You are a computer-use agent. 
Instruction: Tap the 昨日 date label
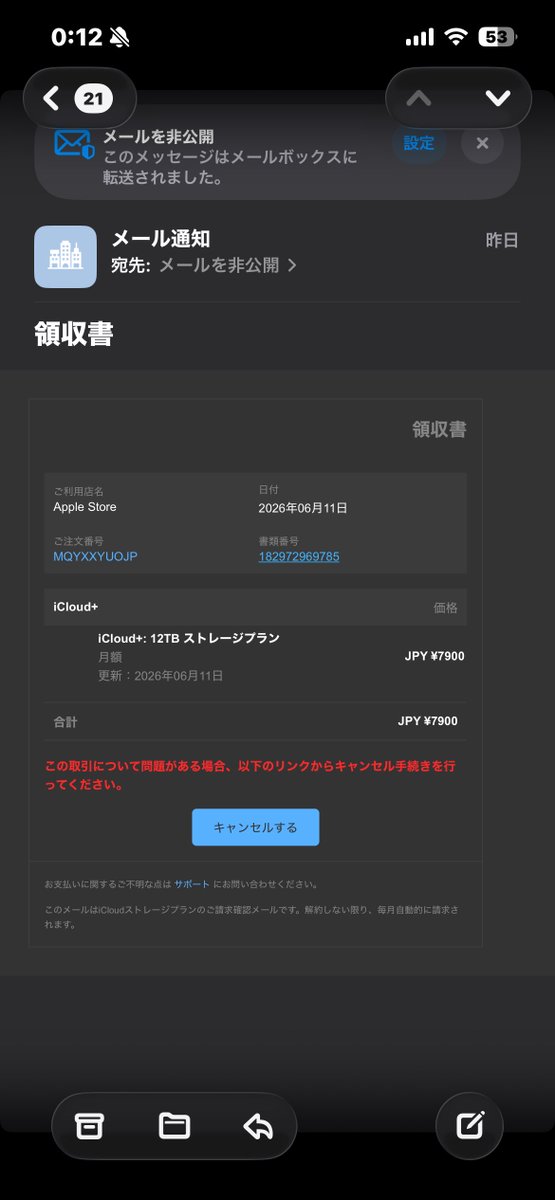(502, 240)
